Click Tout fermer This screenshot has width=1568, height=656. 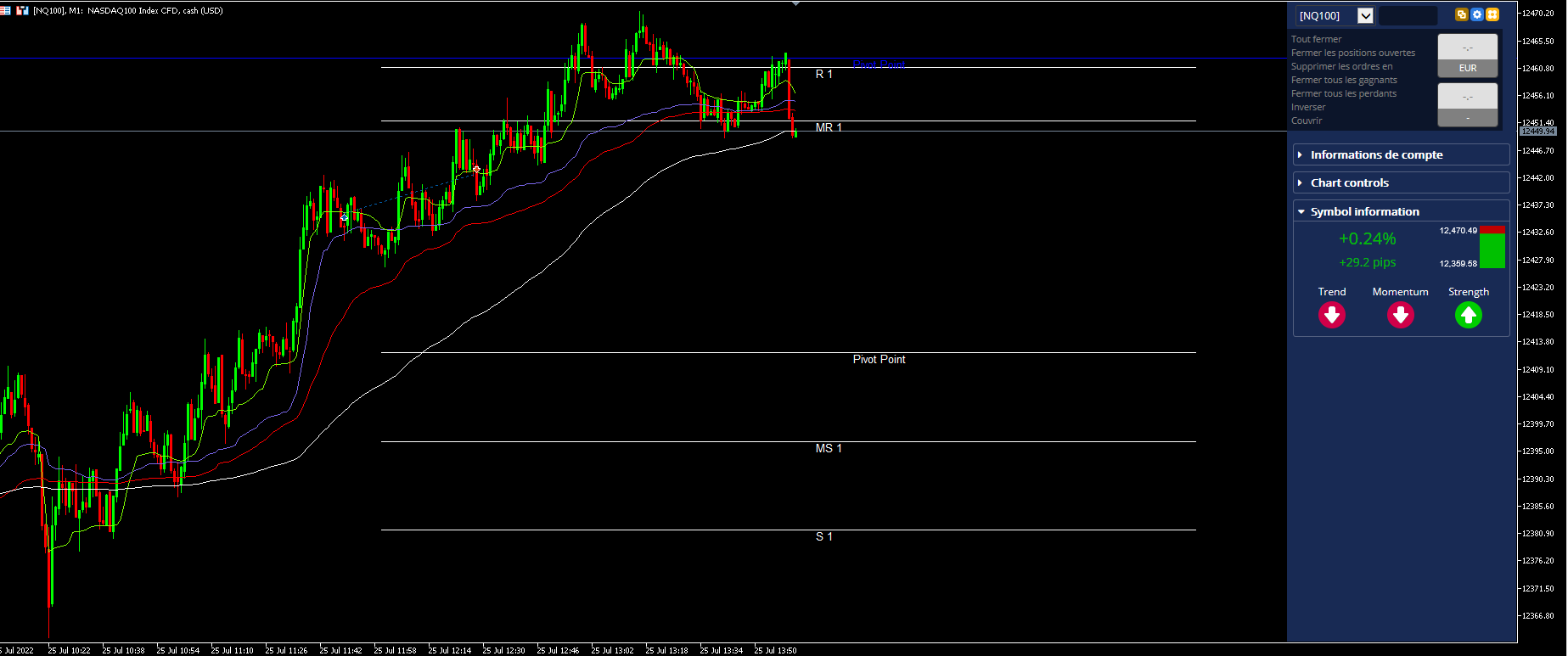[1317, 39]
